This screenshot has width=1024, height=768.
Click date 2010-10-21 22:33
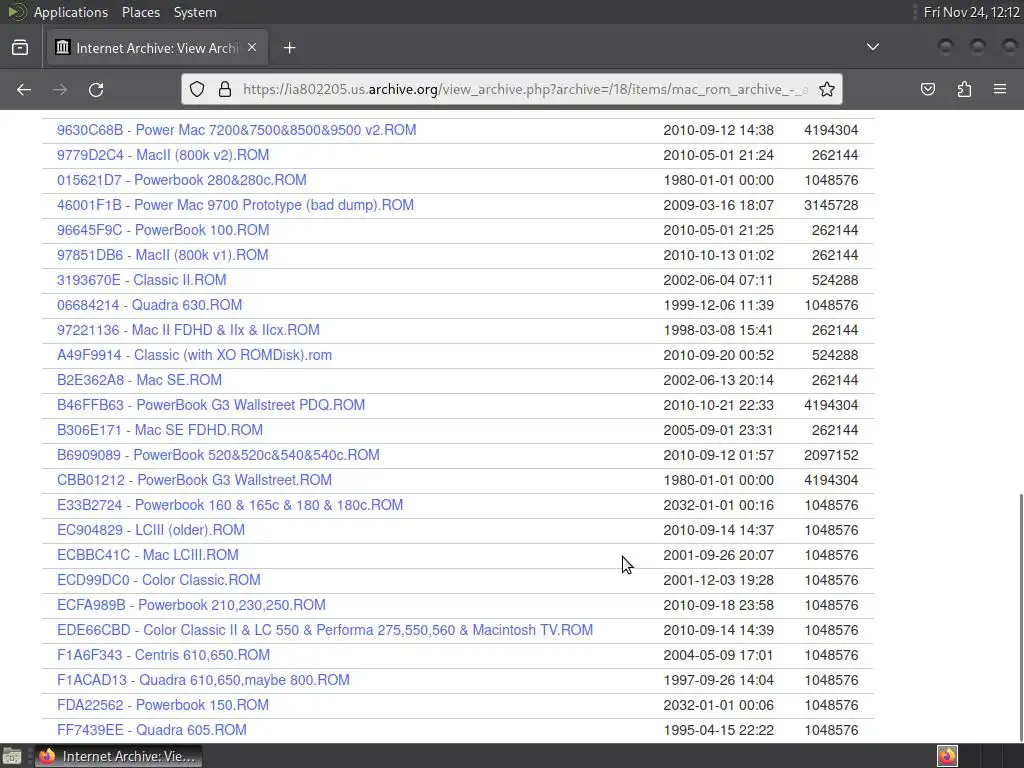(718, 405)
